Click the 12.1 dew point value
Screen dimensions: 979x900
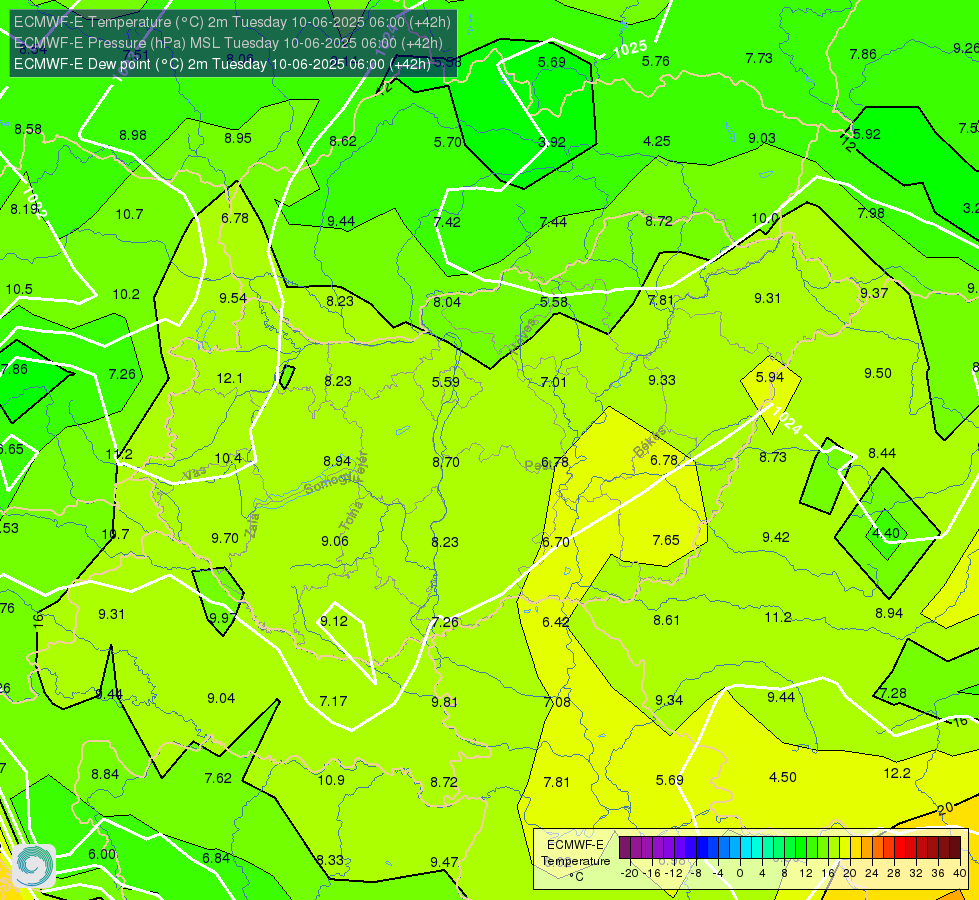(x=229, y=378)
